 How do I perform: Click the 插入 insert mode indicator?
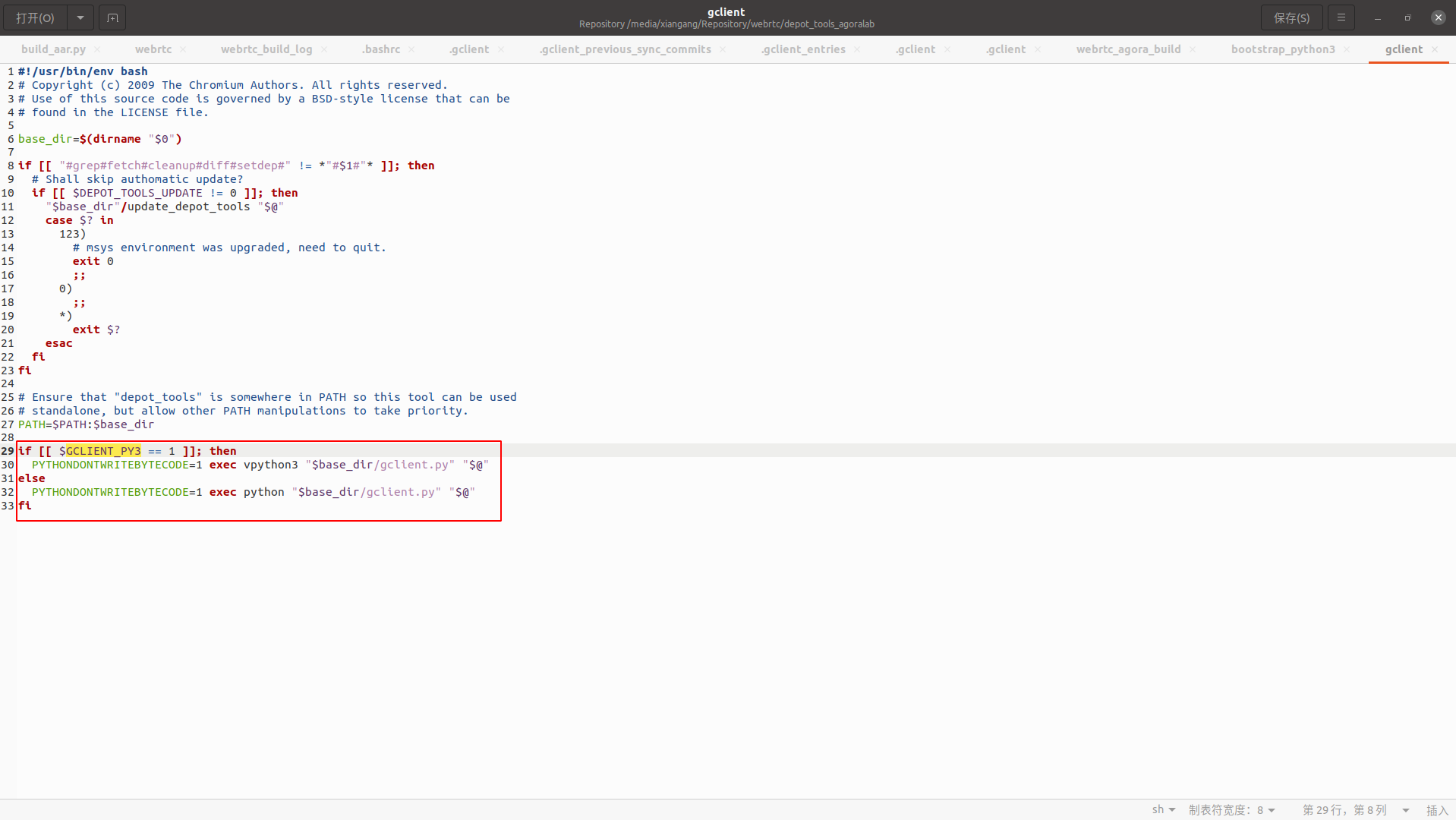click(x=1437, y=810)
